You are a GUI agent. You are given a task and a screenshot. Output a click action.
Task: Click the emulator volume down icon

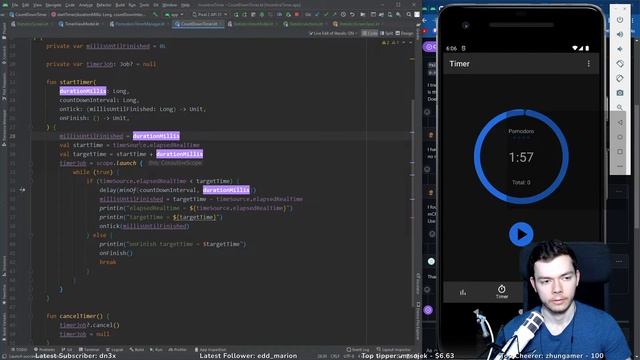(620, 49)
